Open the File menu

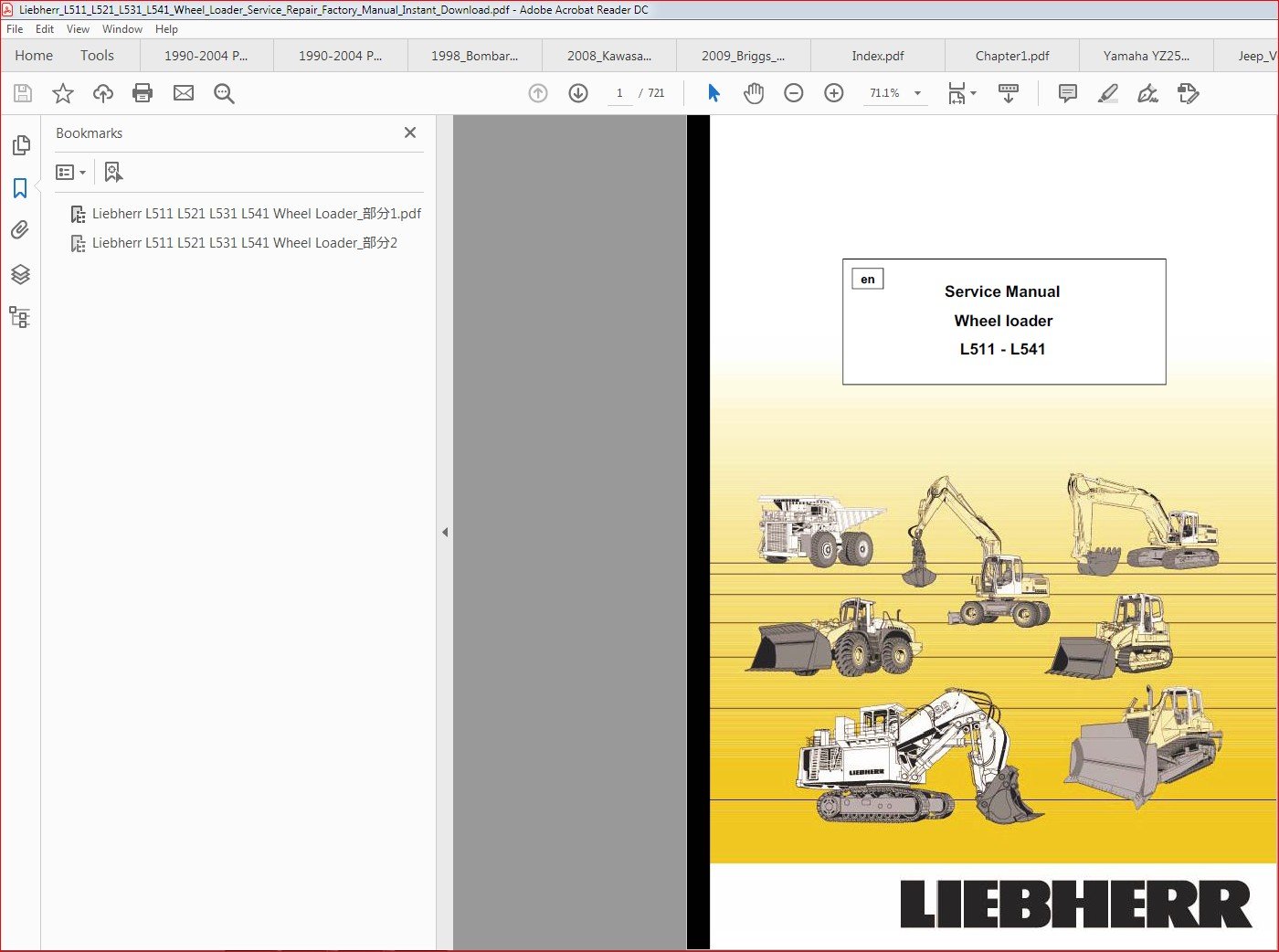click(x=15, y=29)
